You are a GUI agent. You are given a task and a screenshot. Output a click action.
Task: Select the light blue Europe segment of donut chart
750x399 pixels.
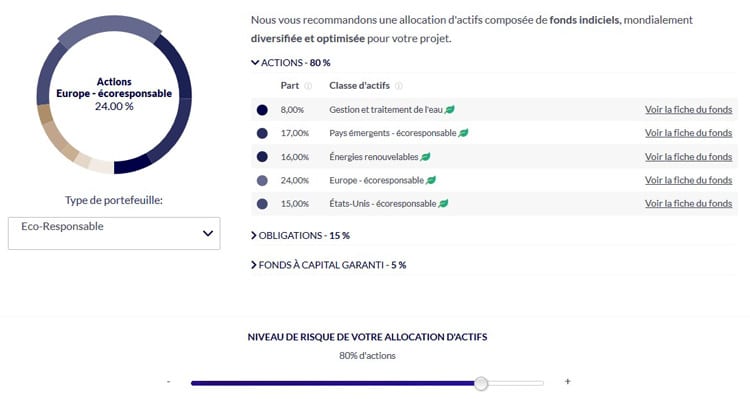pyautogui.click(x=110, y=29)
